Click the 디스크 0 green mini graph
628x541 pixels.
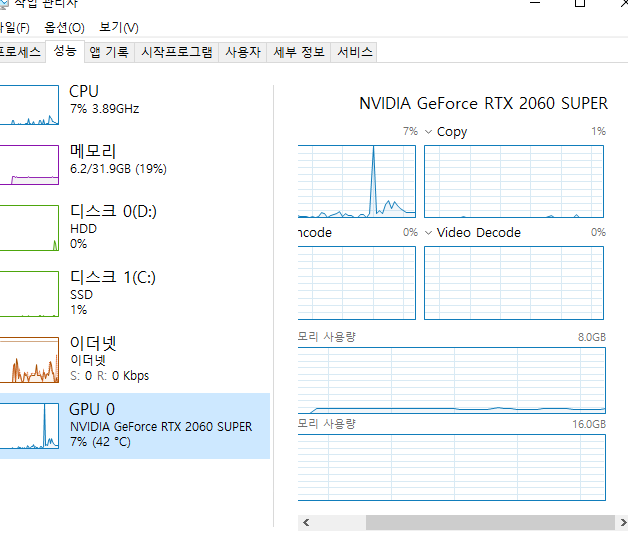click(29, 228)
